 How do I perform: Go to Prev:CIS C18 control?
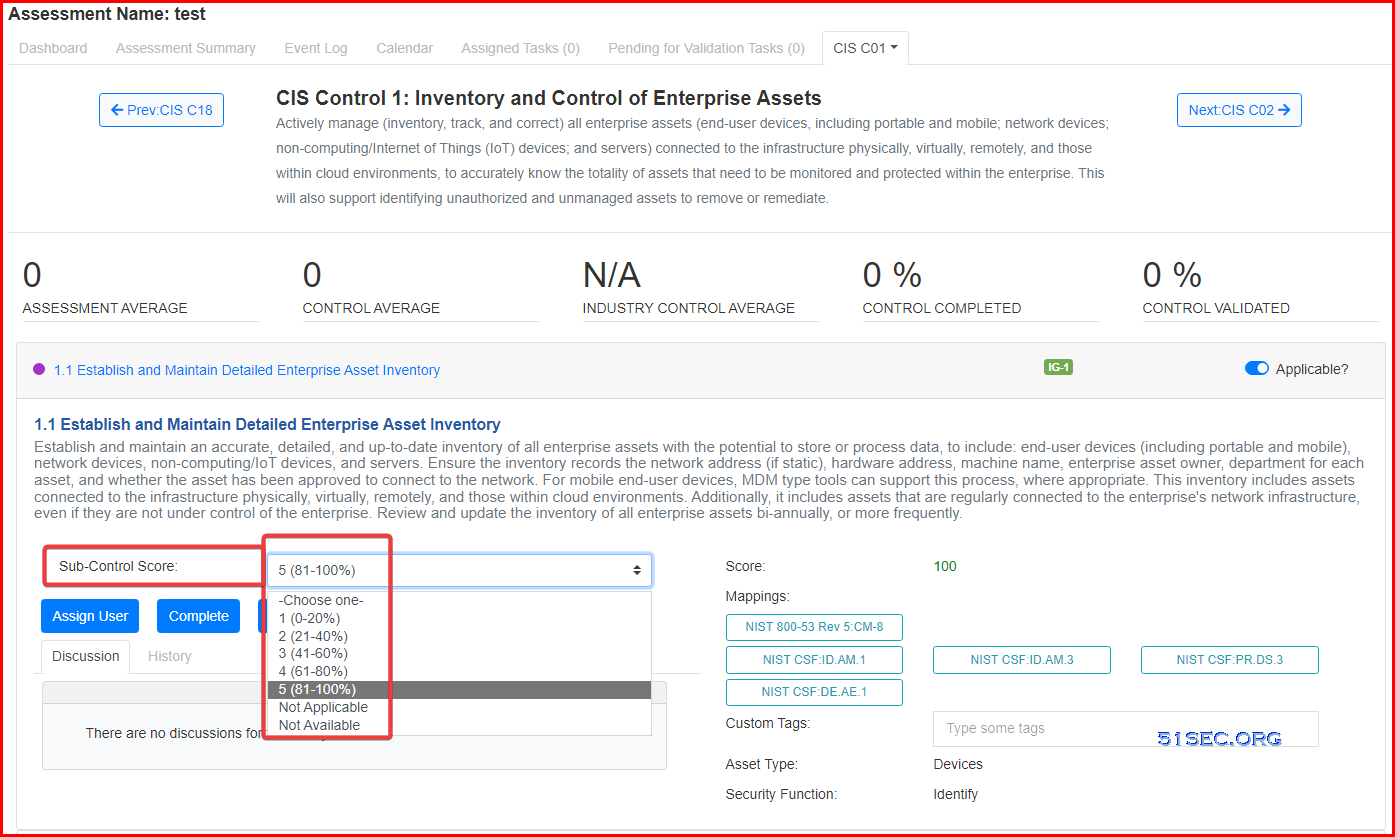(x=161, y=110)
